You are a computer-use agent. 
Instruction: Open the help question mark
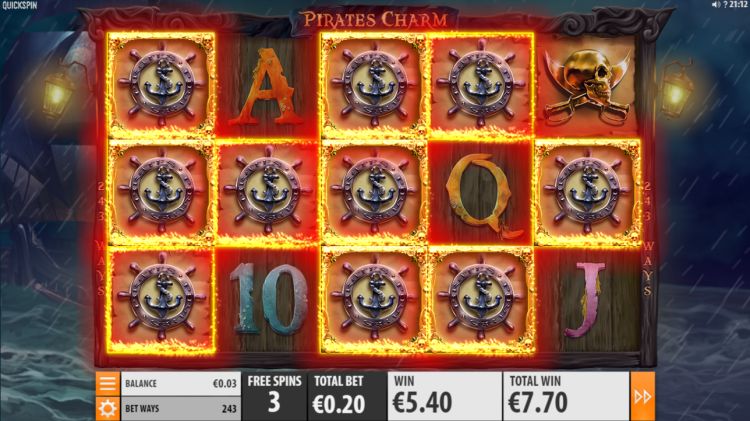click(725, 4)
